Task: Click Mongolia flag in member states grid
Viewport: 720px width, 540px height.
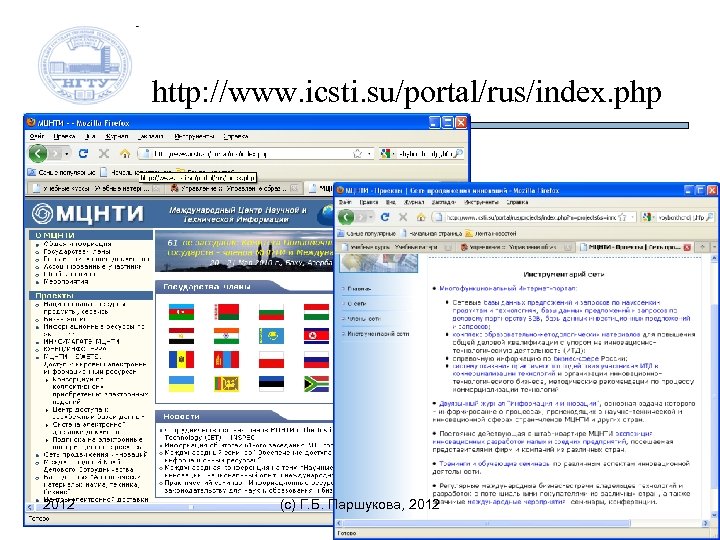Action: (226, 360)
